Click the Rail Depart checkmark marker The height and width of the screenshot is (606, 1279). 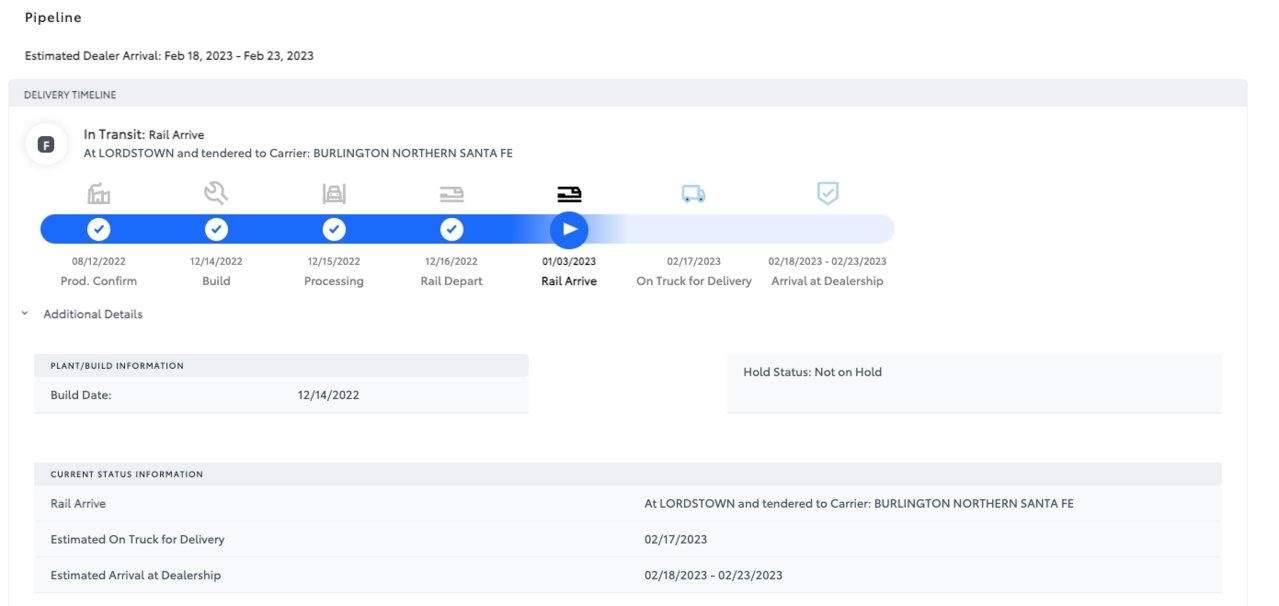[452, 230]
